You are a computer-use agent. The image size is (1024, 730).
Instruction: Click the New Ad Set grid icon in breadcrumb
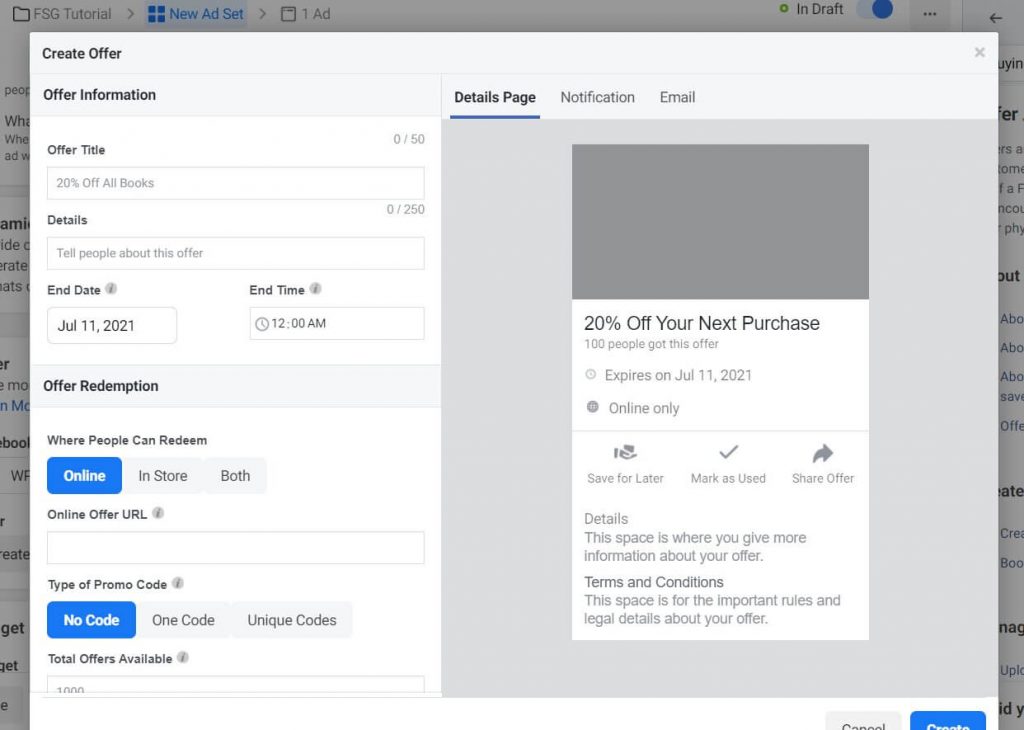click(157, 13)
